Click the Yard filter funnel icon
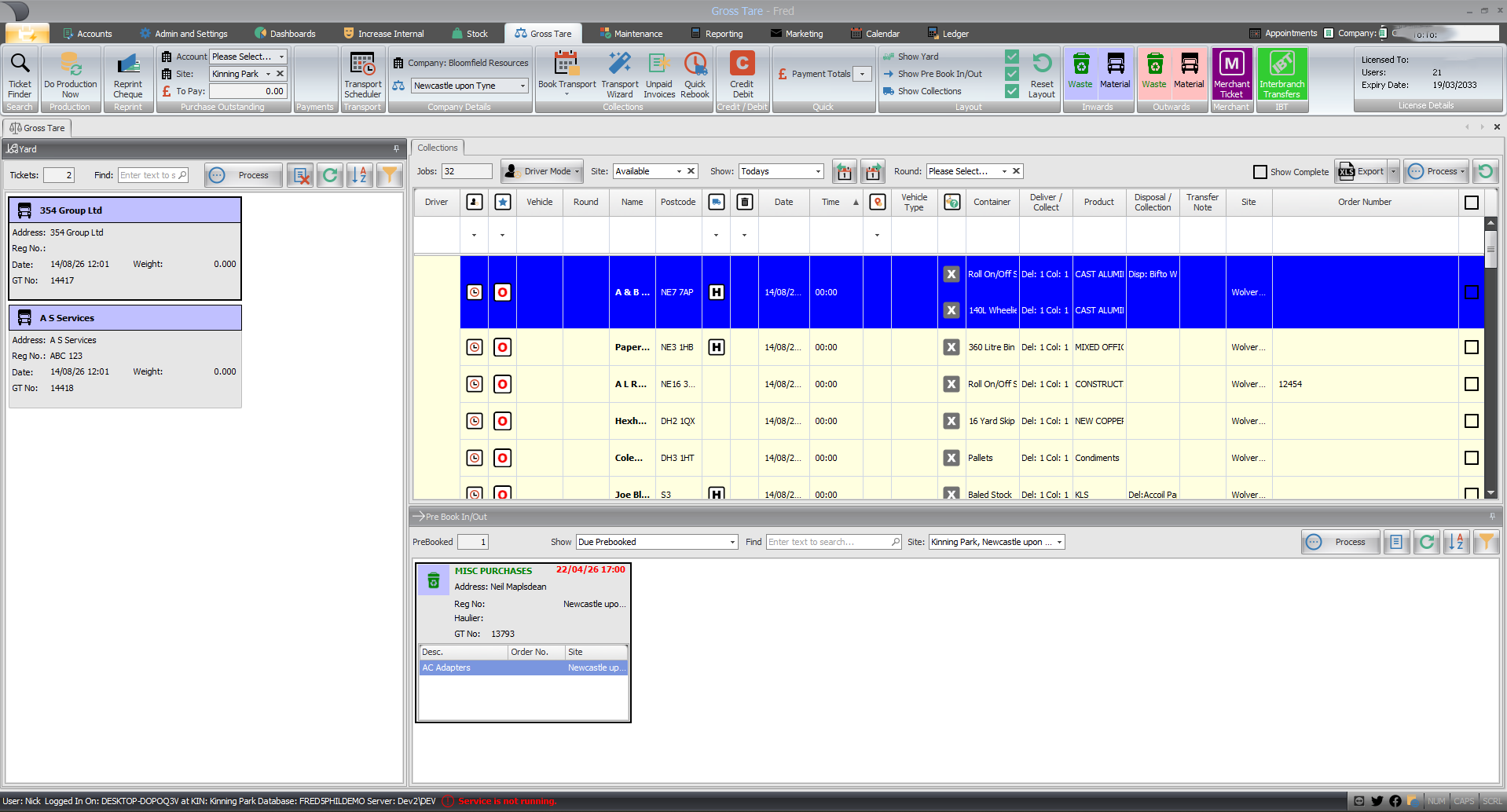Screen dimensions: 1507x812 click(x=390, y=175)
